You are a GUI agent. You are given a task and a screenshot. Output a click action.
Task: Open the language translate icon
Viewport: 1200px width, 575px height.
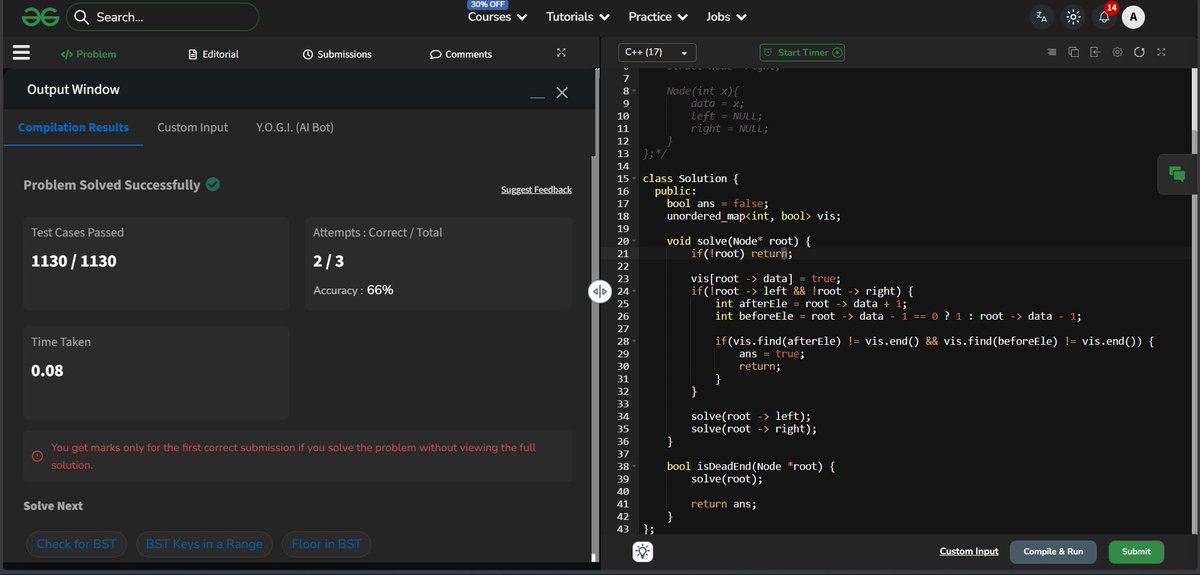tap(1042, 17)
